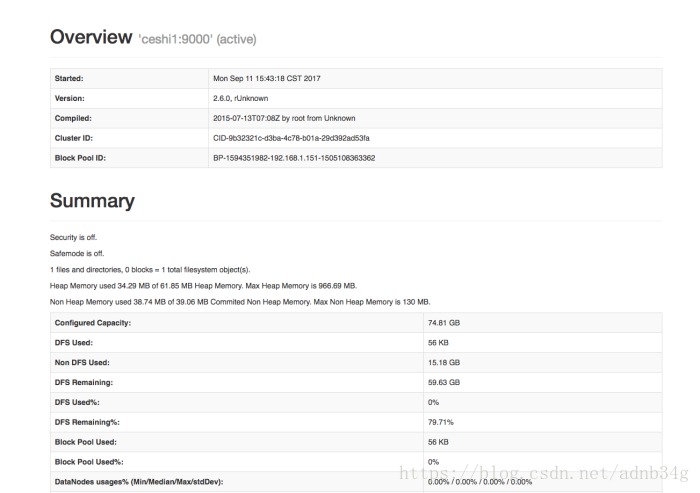Select block pool ID BP-1594351982-192.168.1.151
This screenshot has height=493, width=700.
point(294,158)
